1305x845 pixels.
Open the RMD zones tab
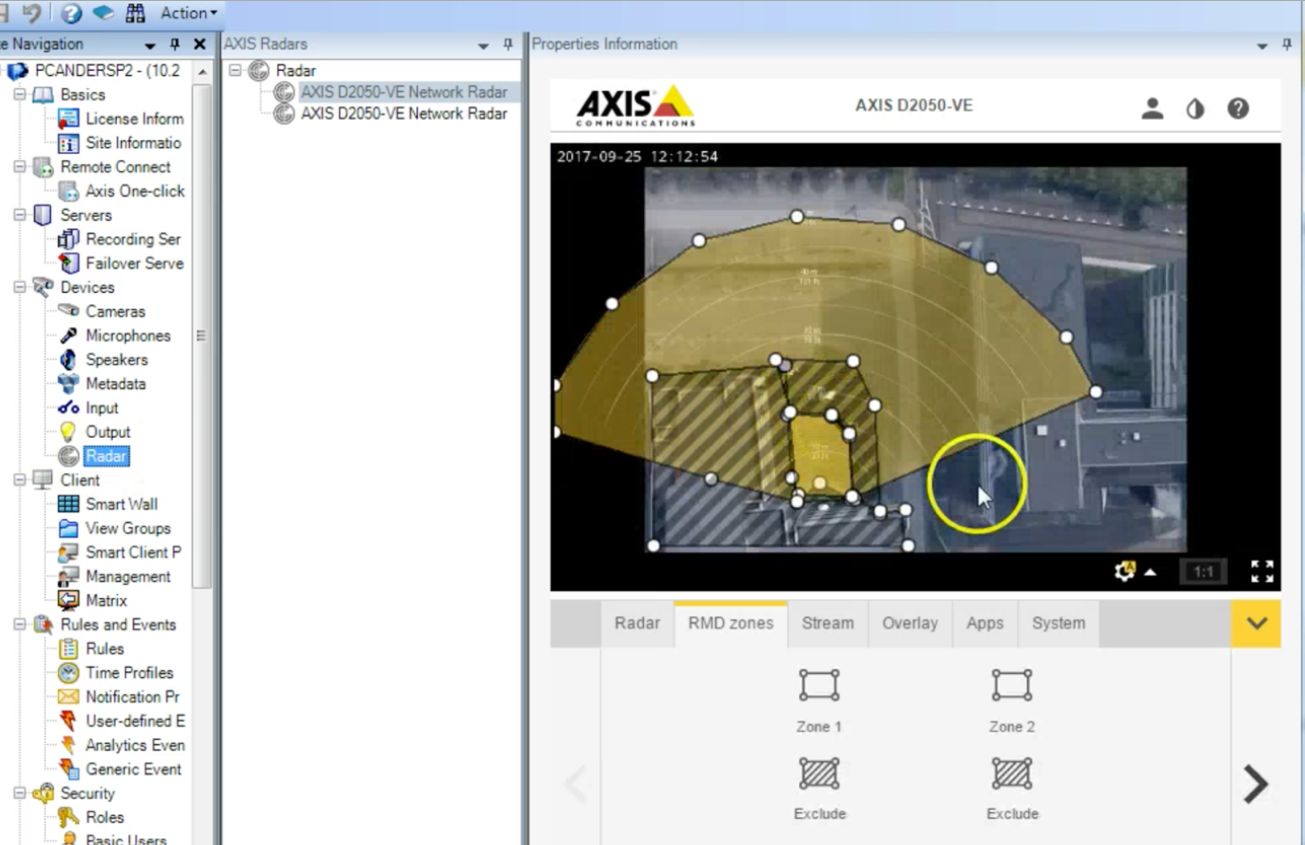tap(730, 623)
